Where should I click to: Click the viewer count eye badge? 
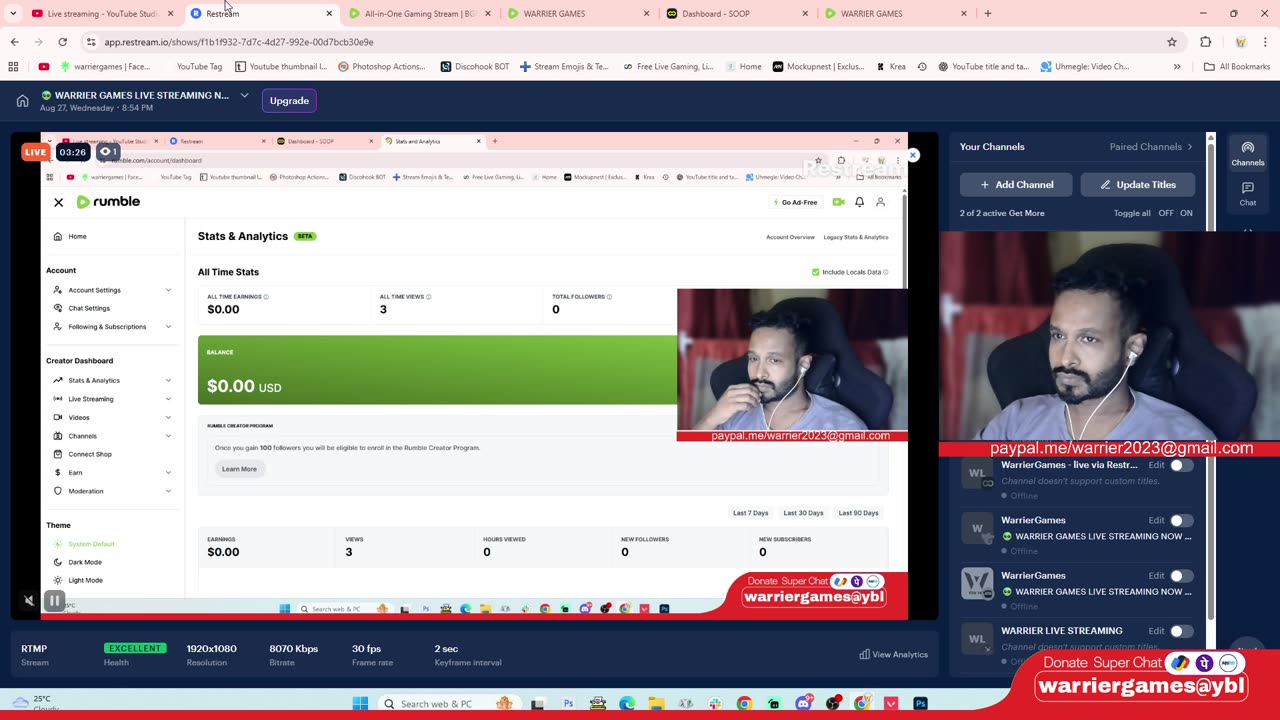point(106,152)
